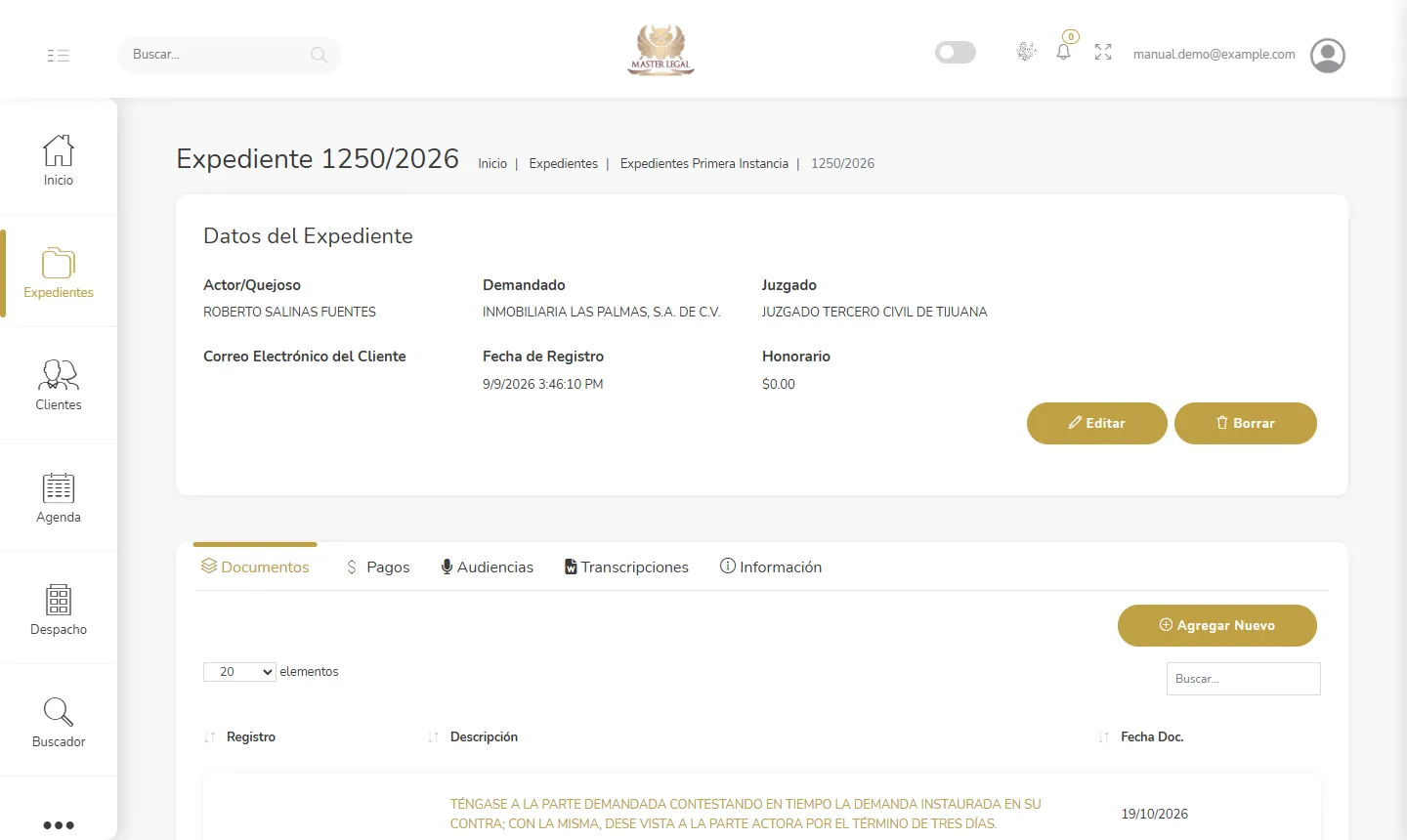Screen dimensions: 1407x840
Task: Click the search magnifier icon in top bar
Action: click(x=320, y=55)
